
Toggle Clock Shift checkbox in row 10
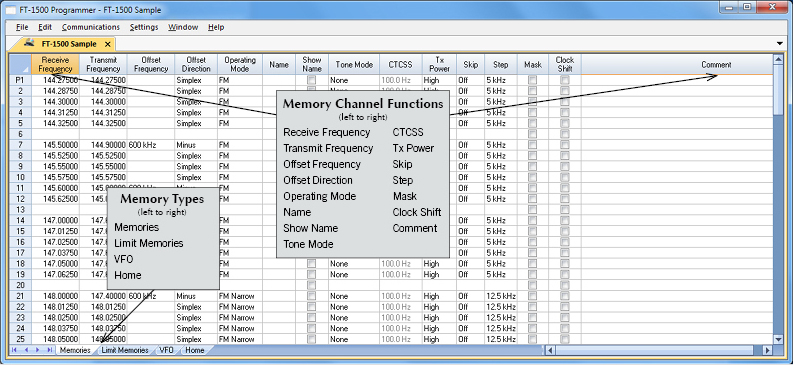[564, 177]
